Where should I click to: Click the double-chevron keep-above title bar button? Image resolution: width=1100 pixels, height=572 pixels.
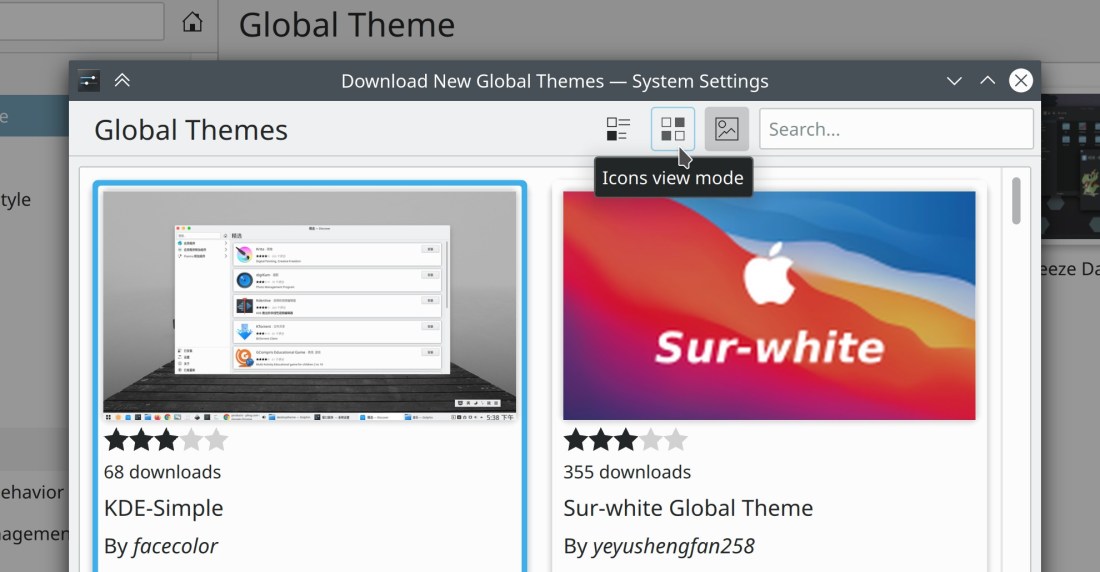pos(122,81)
